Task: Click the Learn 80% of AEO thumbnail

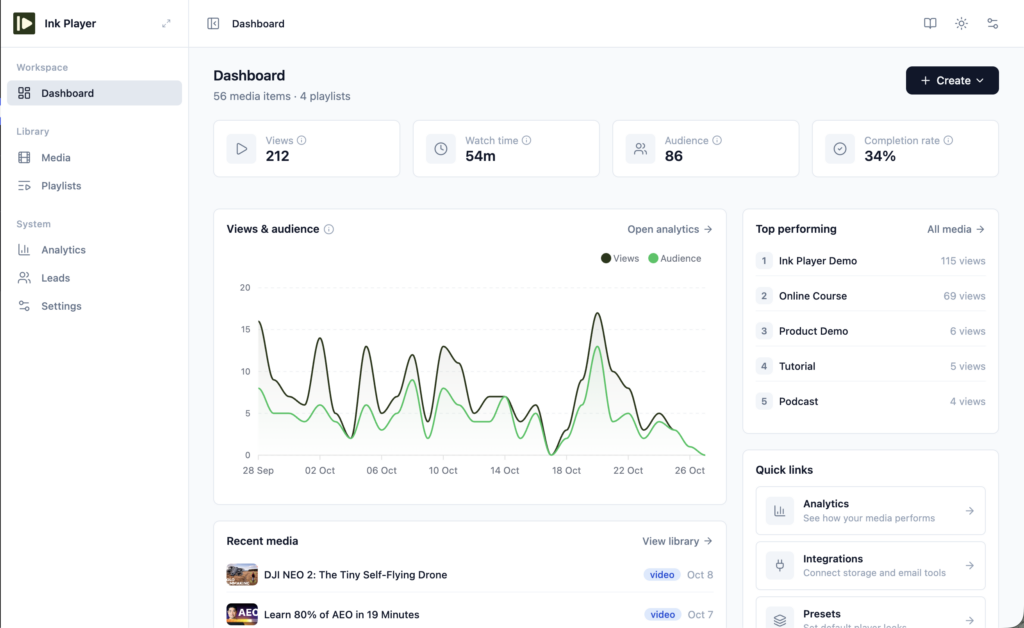Action: tap(242, 614)
